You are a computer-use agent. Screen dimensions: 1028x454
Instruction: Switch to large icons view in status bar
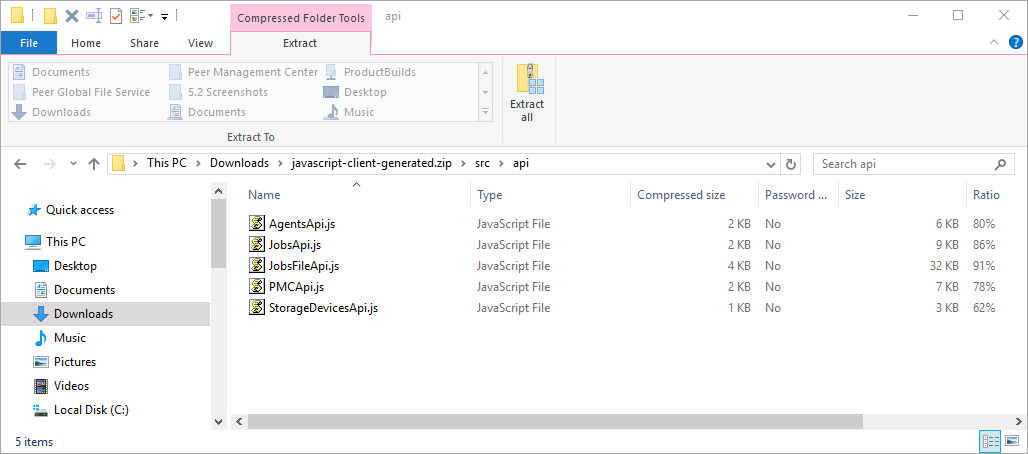click(1011, 441)
